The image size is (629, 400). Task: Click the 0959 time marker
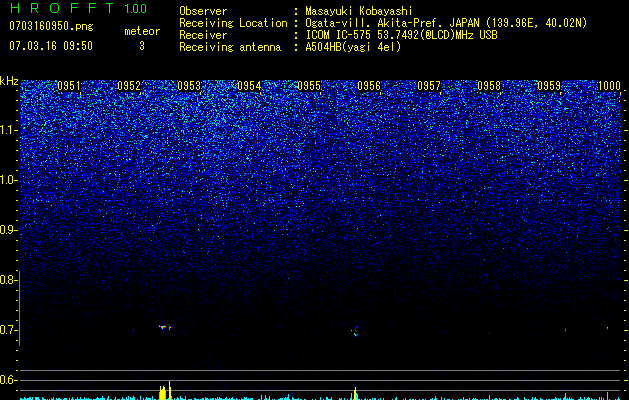coord(549,86)
